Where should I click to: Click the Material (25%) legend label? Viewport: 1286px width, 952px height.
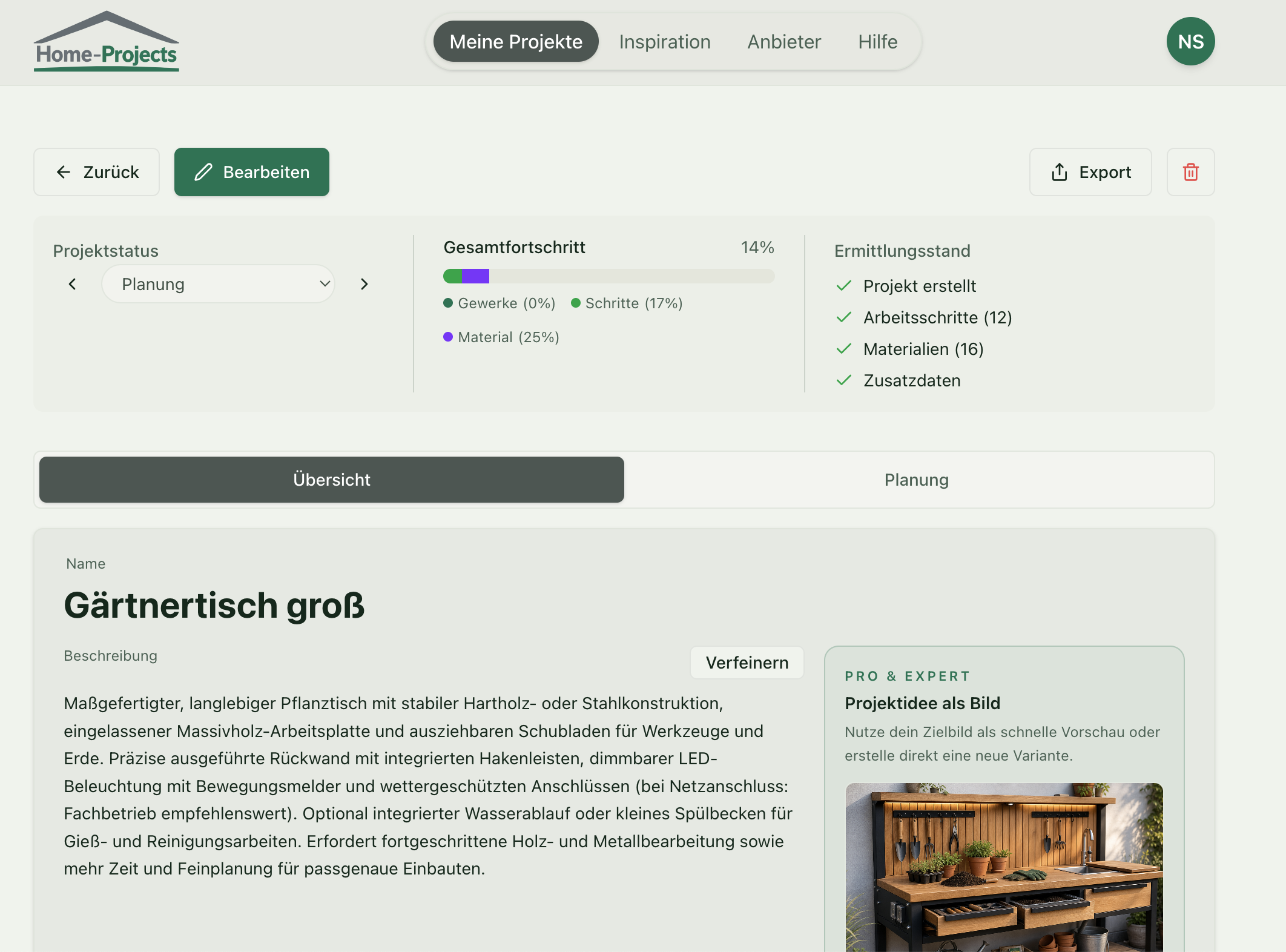pos(509,337)
